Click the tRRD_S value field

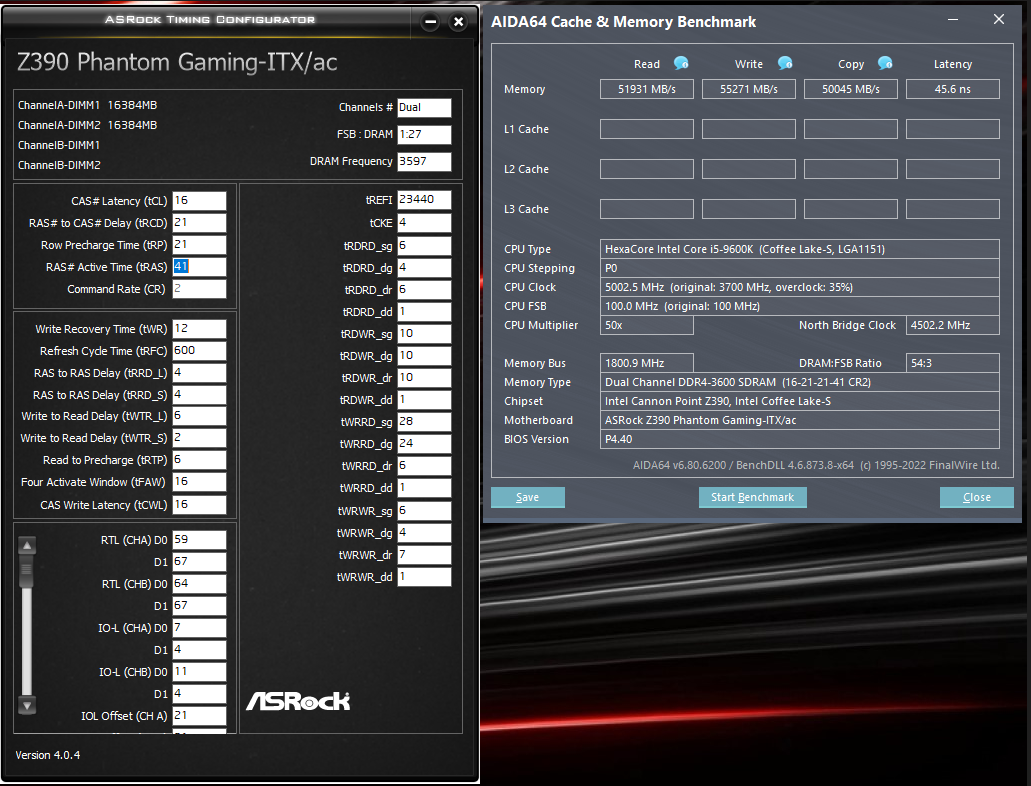[x=199, y=395]
